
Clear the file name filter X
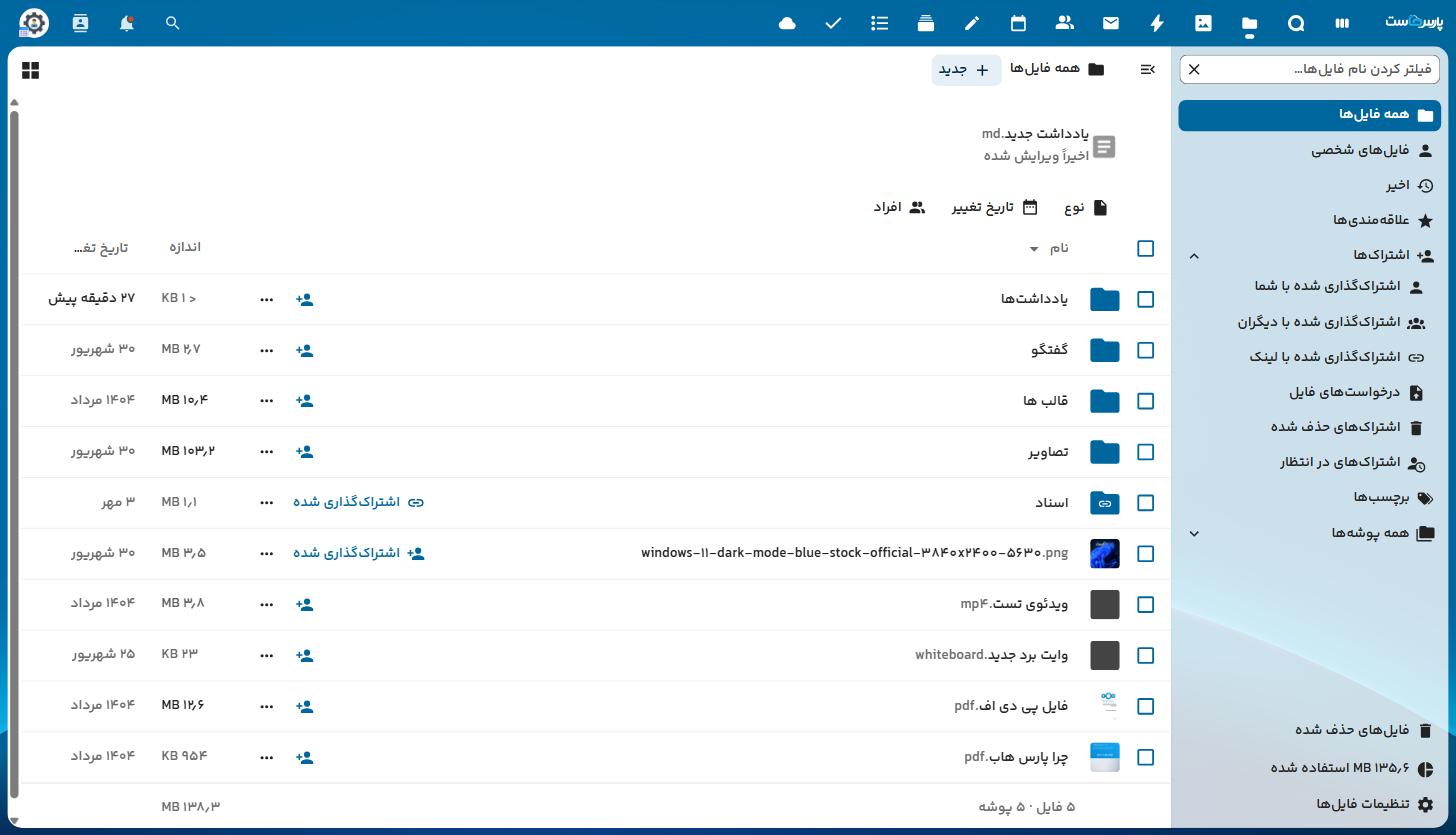[x=1194, y=69]
